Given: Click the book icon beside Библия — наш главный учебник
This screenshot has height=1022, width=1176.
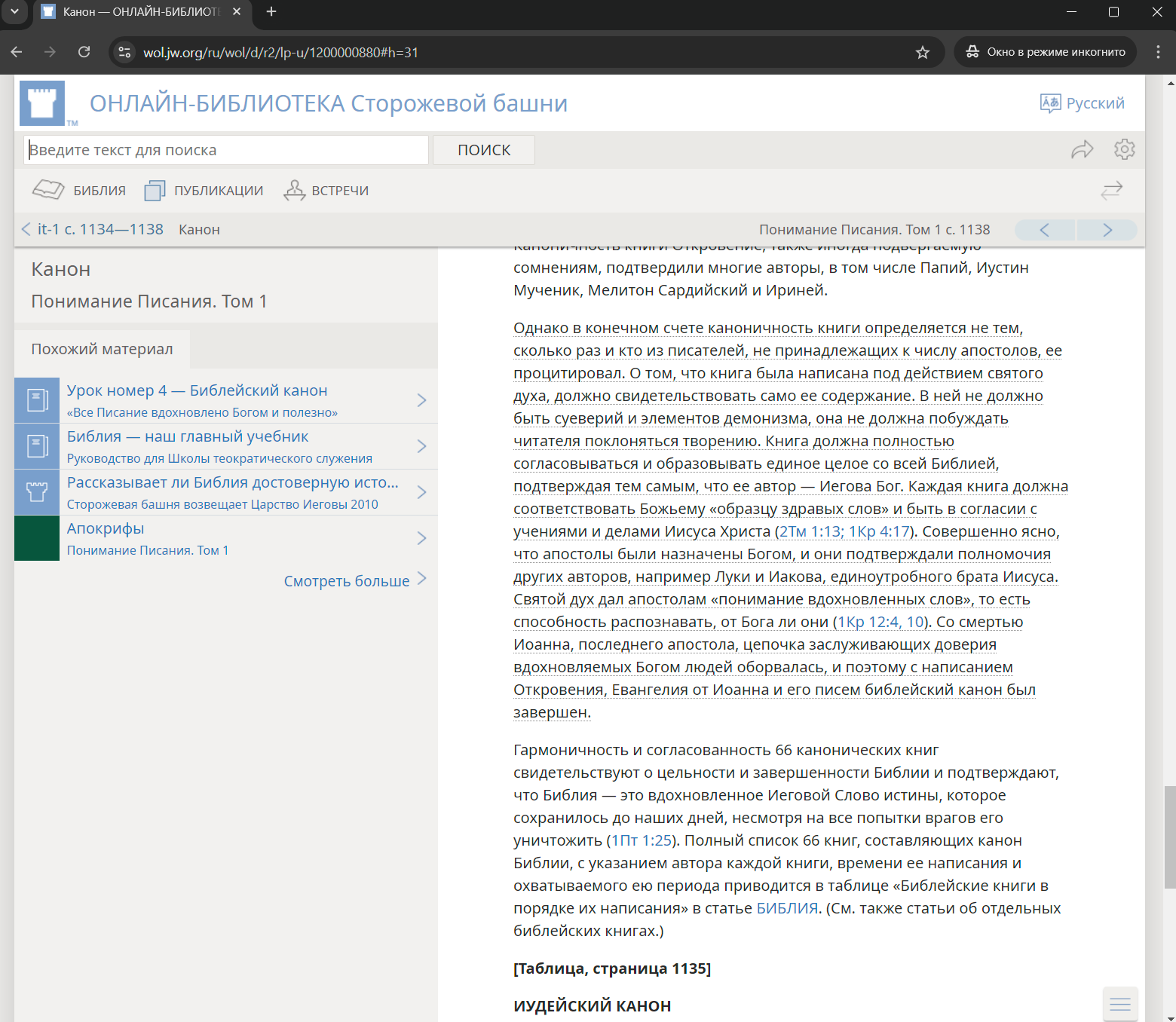Looking at the screenshot, I should click(x=37, y=446).
